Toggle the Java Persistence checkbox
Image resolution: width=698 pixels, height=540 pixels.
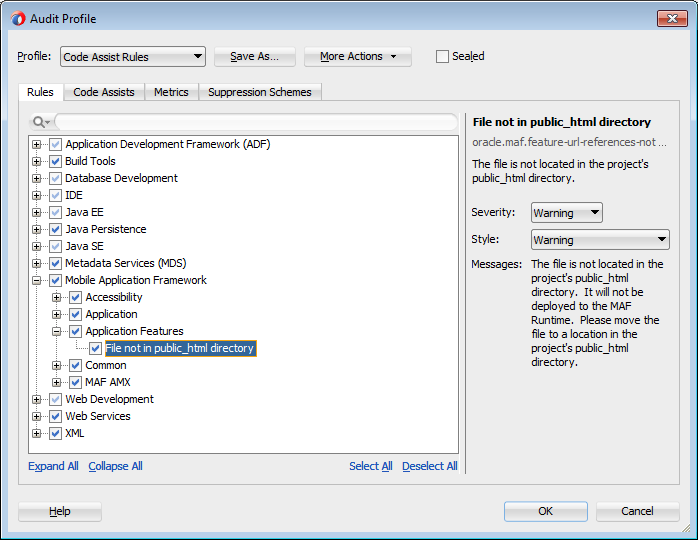(x=55, y=229)
